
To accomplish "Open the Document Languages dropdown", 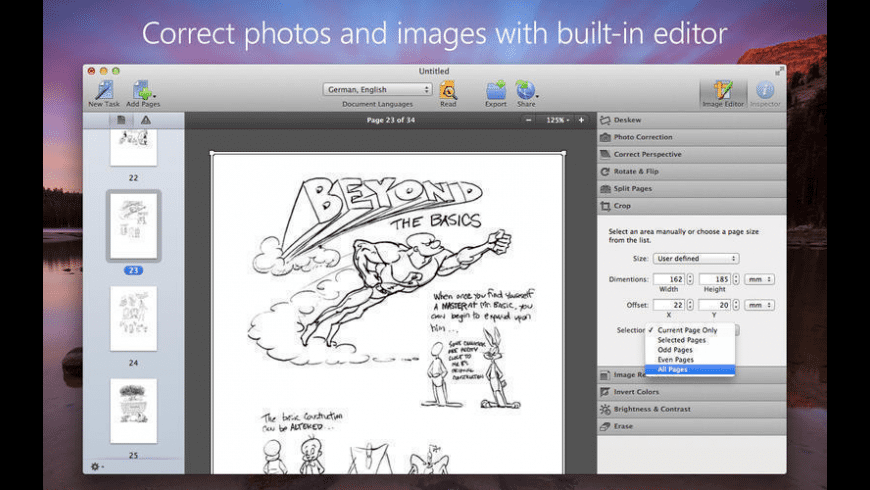I will pyautogui.click(x=378, y=89).
